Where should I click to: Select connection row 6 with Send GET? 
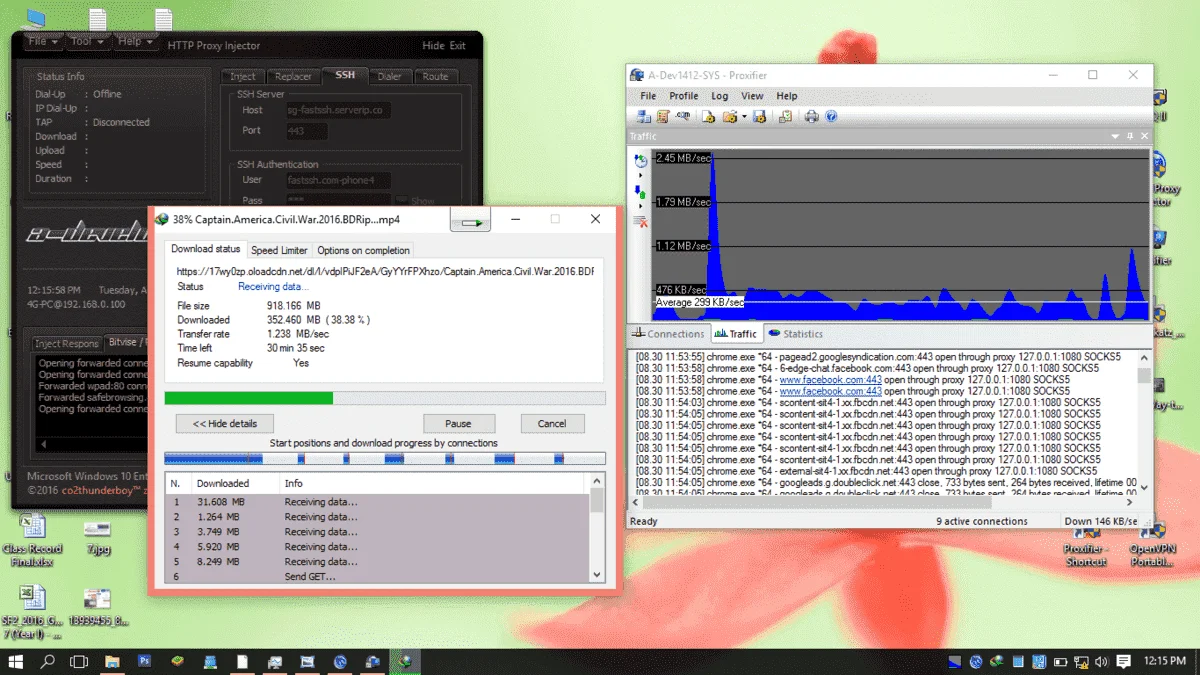click(377, 577)
